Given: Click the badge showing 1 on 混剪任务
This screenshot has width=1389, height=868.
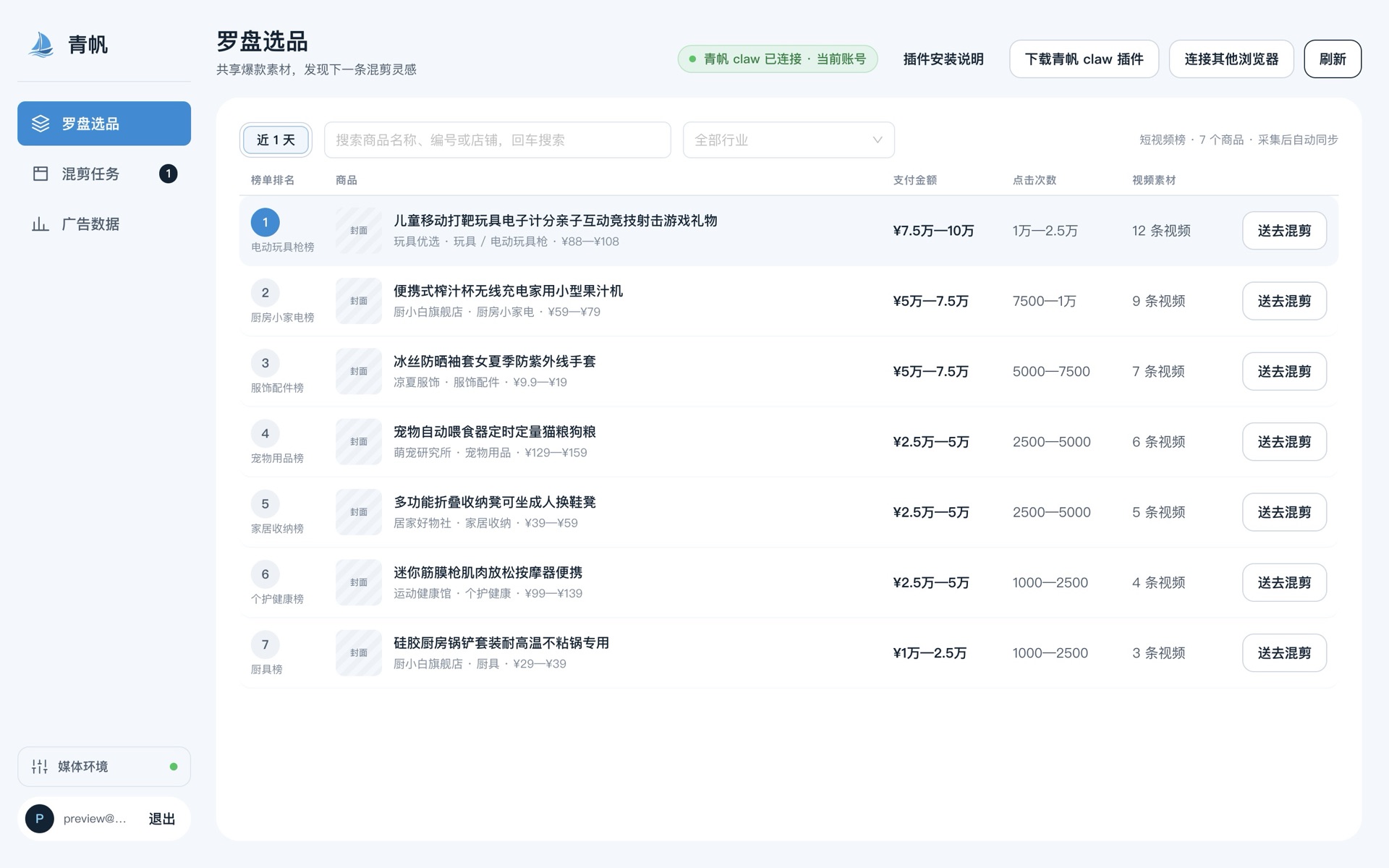Looking at the screenshot, I should (x=169, y=174).
